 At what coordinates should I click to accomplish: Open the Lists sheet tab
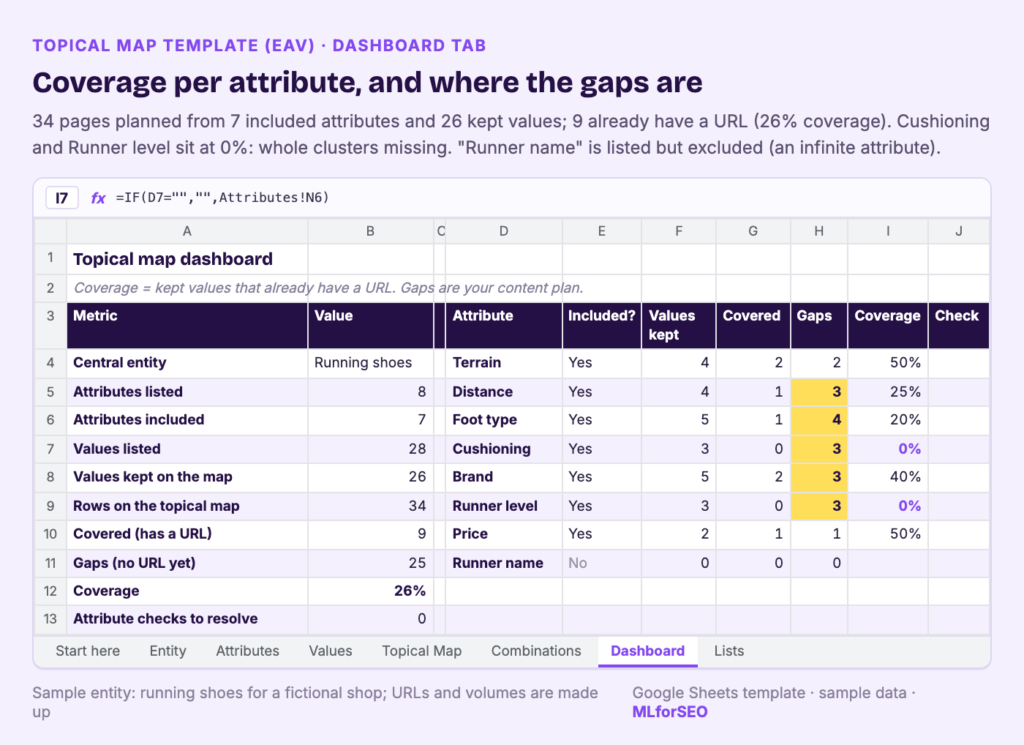[729, 651]
